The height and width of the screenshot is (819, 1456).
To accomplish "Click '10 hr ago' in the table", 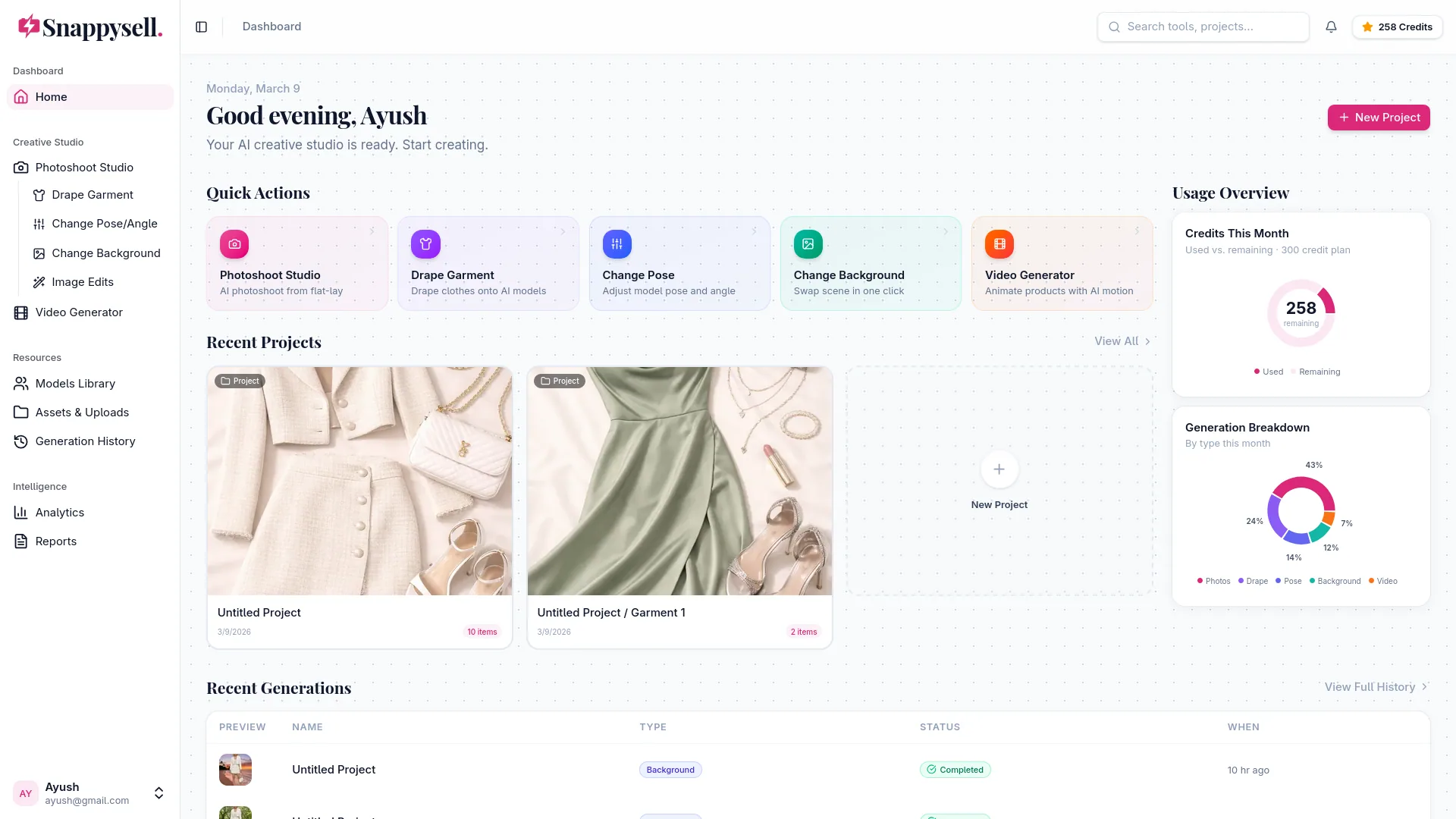I will 1248,770.
